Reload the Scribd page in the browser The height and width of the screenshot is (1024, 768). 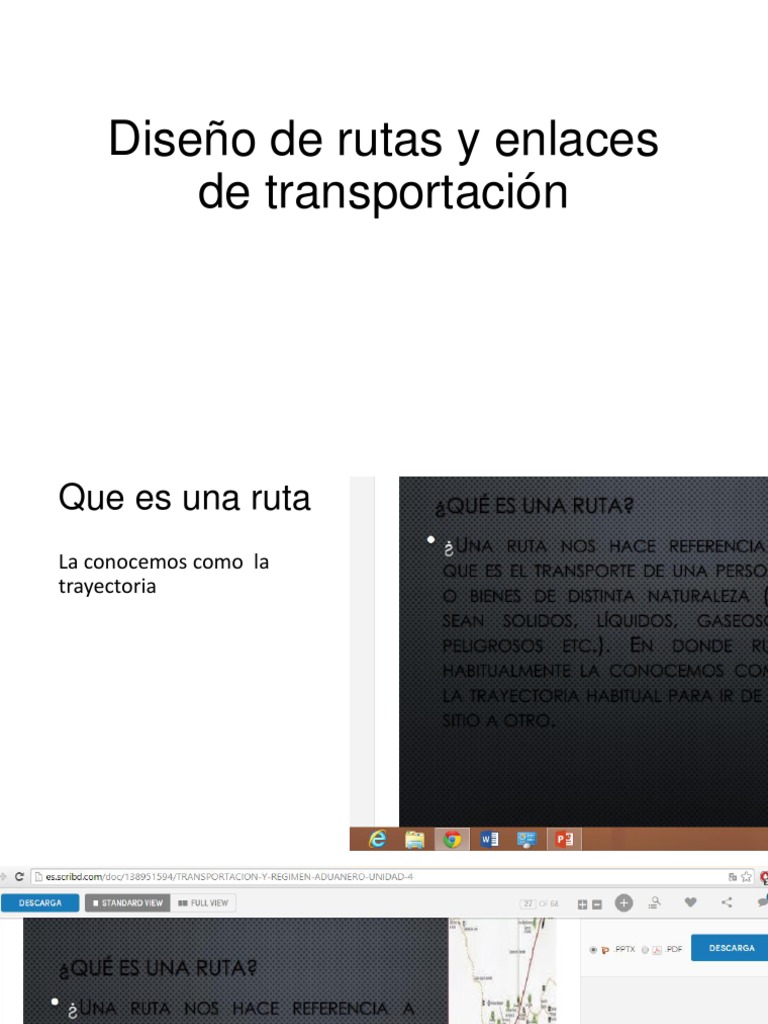[x=18, y=876]
